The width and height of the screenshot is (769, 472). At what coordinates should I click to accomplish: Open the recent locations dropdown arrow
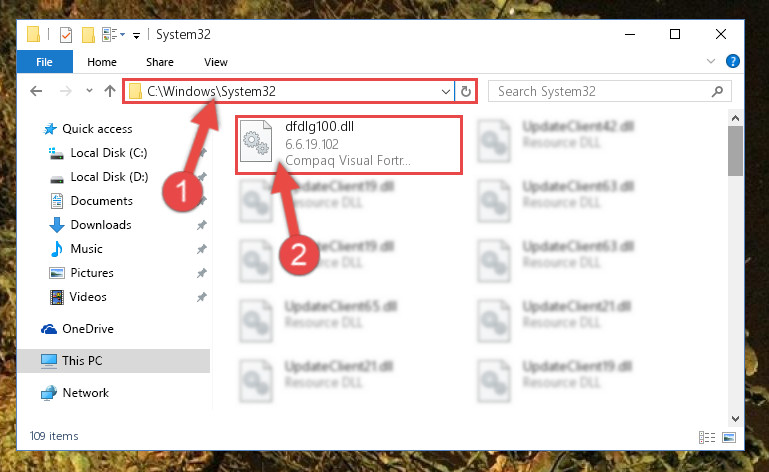click(x=89, y=91)
